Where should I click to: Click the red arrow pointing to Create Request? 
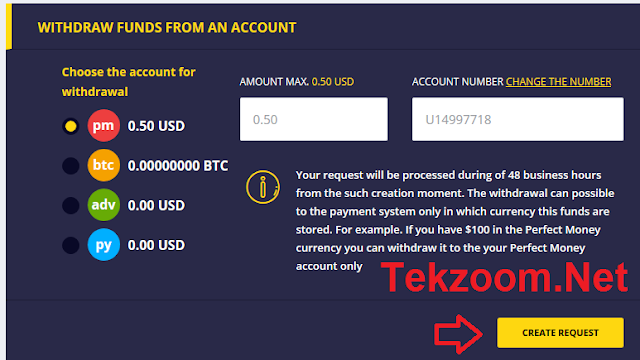[x=458, y=334]
